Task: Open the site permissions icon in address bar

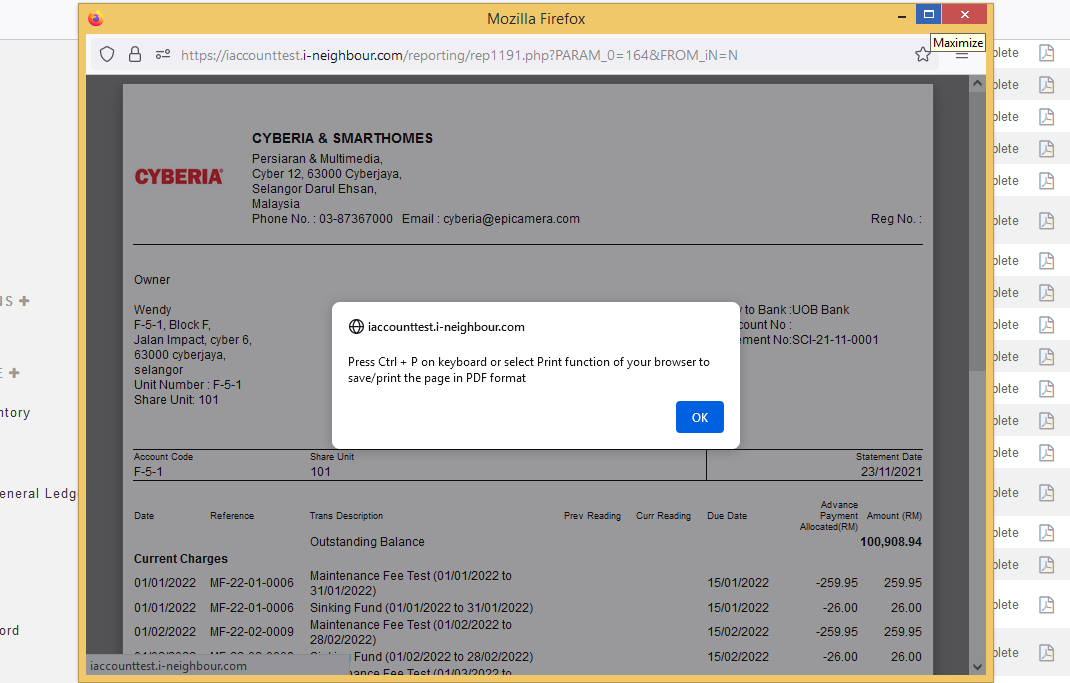Action: (x=162, y=55)
